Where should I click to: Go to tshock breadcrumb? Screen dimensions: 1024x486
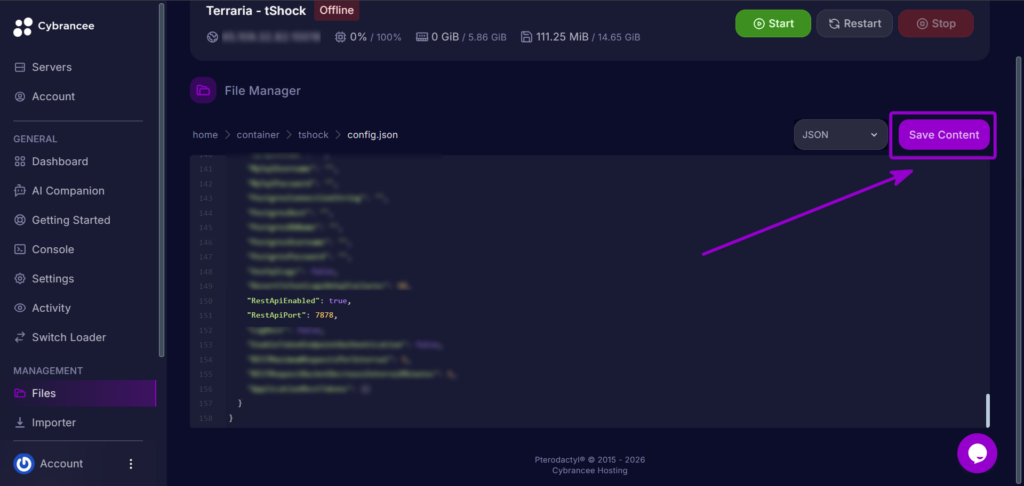[x=313, y=135]
